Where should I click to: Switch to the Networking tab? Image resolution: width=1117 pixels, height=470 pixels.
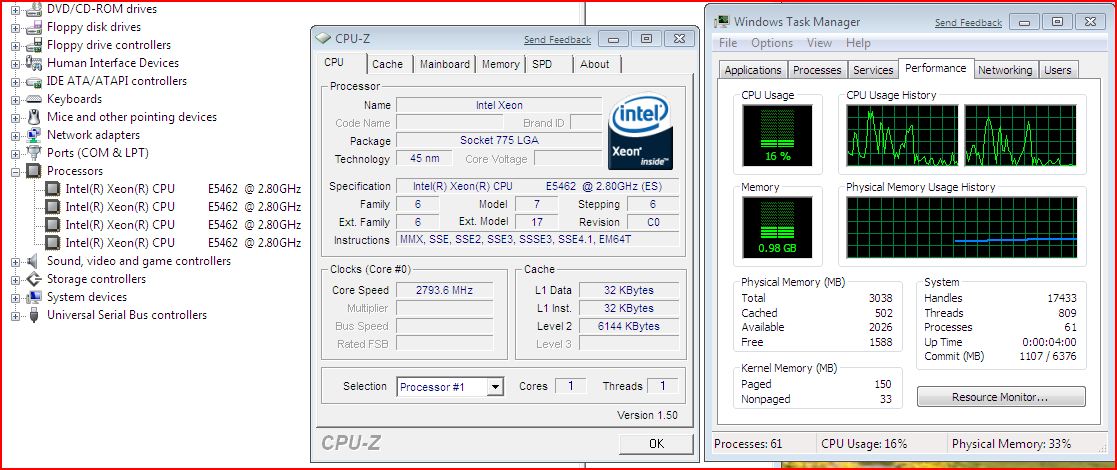[x=1004, y=70]
